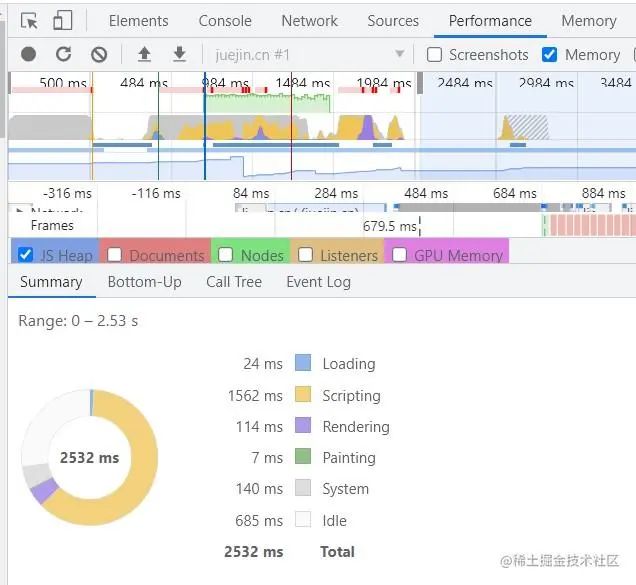
Task: Switch to the Console tab
Action: click(225, 21)
